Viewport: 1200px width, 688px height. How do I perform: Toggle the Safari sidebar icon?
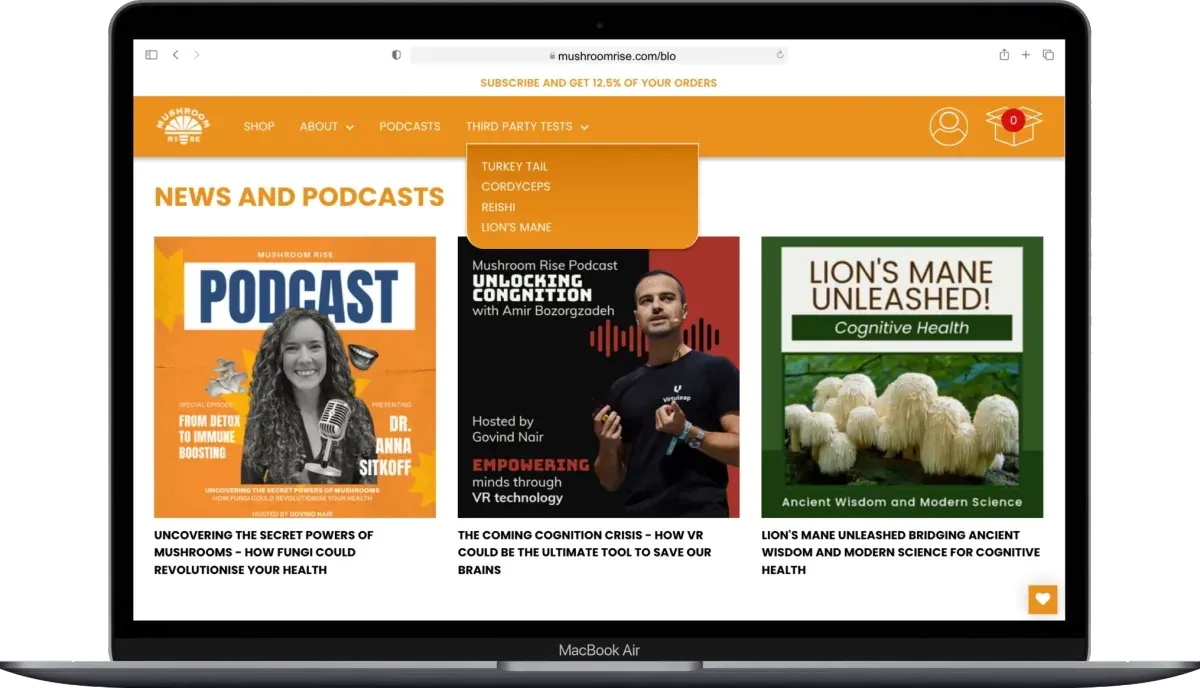(x=151, y=55)
